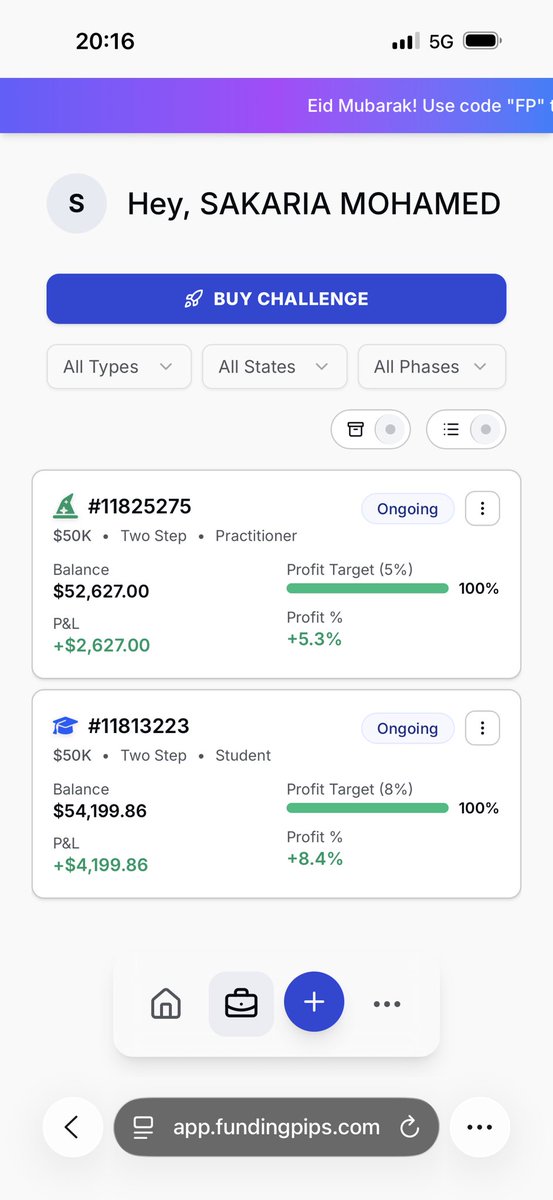Open three-dot menu for account #11813223
This screenshot has width=553, height=1200.
[482, 728]
